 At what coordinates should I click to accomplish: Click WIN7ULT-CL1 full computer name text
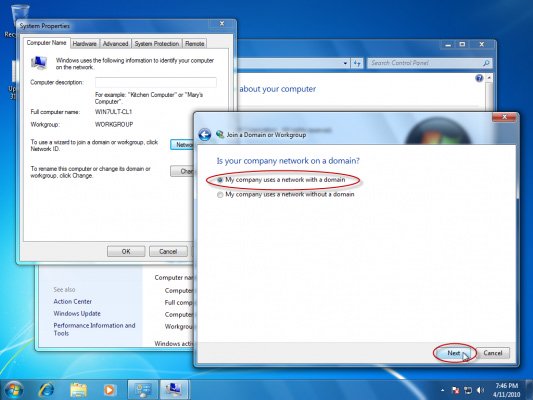(x=113, y=112)
